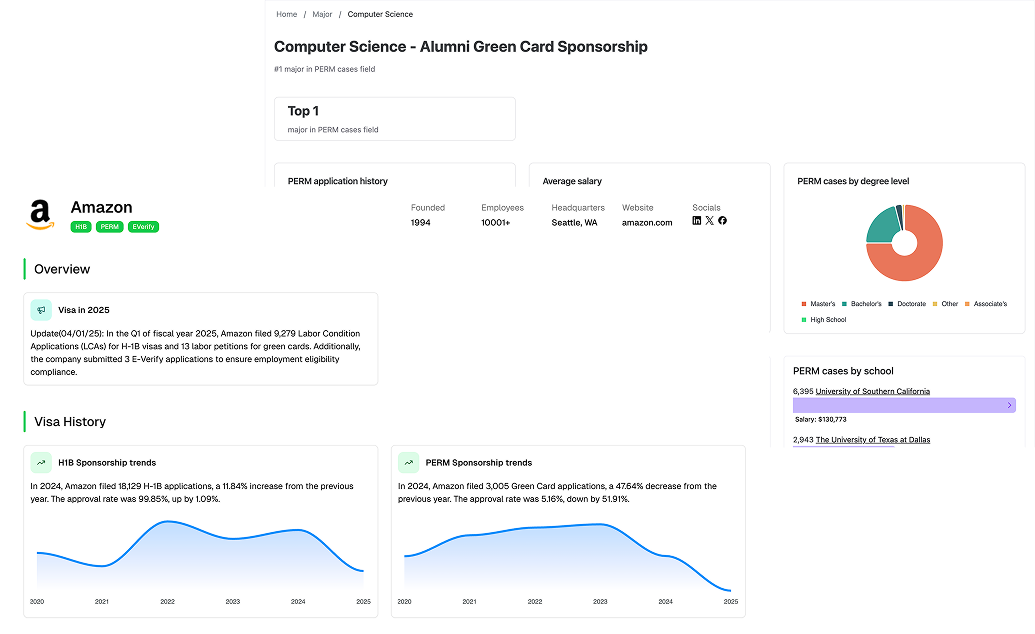Toggle the Other legend swatch

[935, 304]
